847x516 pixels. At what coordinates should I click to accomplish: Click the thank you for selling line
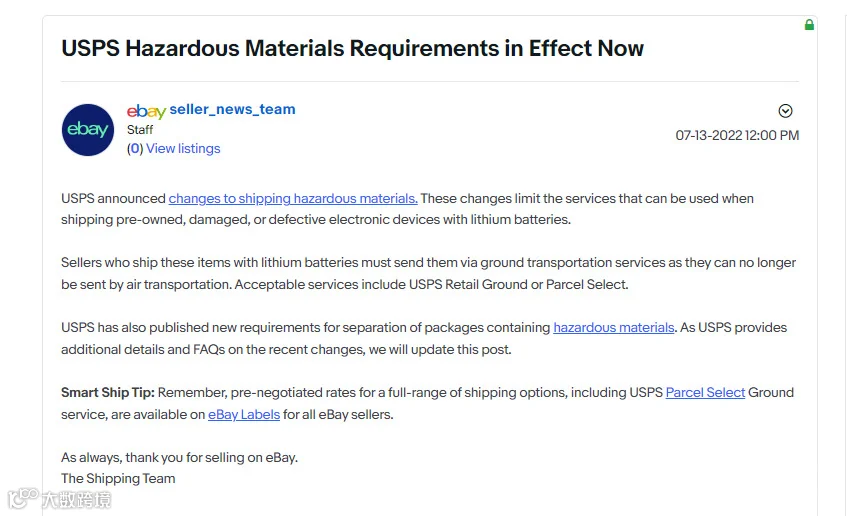click(x=179, y=458)
